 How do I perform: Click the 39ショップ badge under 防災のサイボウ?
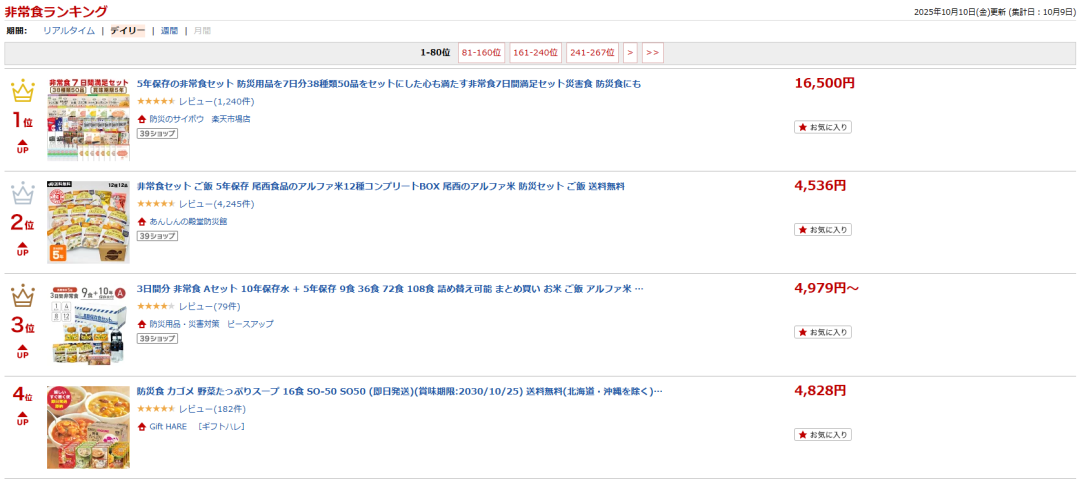tap(157, 133)
